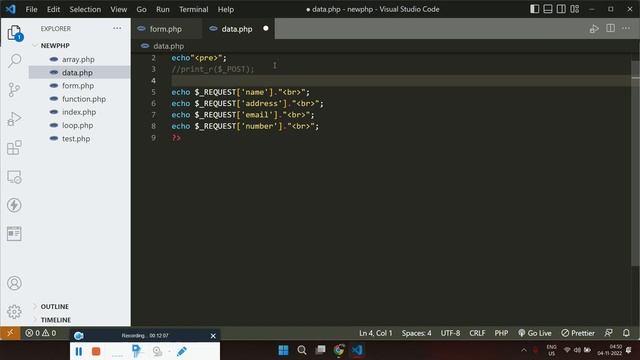The image size is (640, 360).
Task: Open the Explorer view icon
Action: click(x=14, y=32)
